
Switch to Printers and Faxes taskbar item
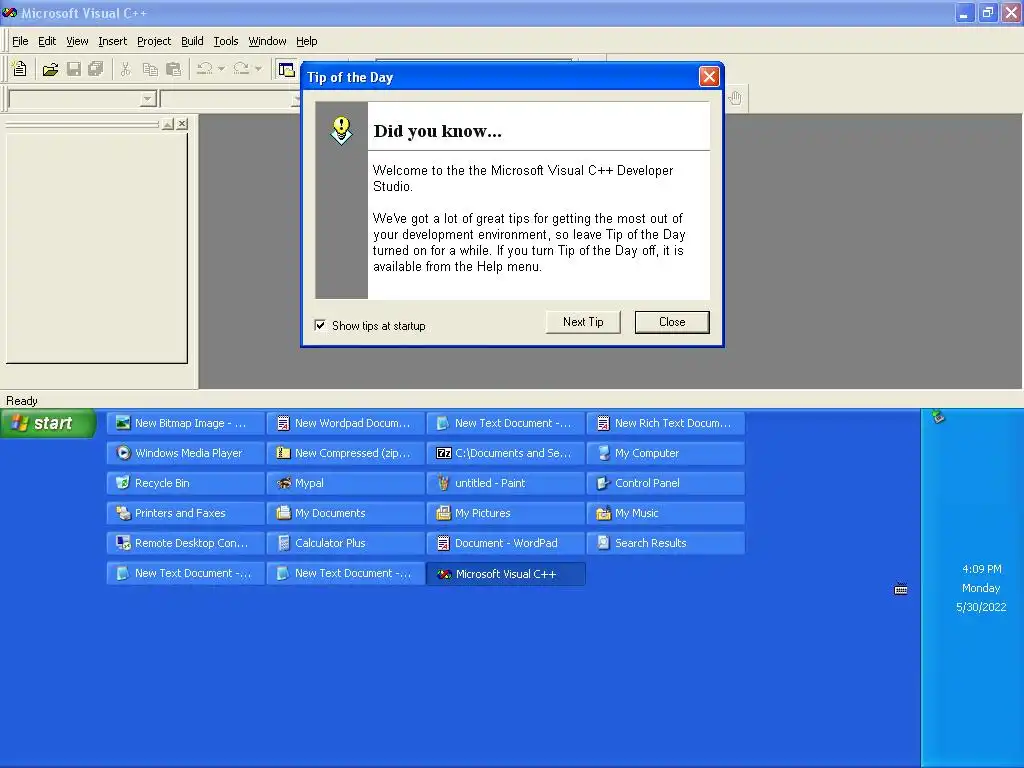[x=185, y=513]
